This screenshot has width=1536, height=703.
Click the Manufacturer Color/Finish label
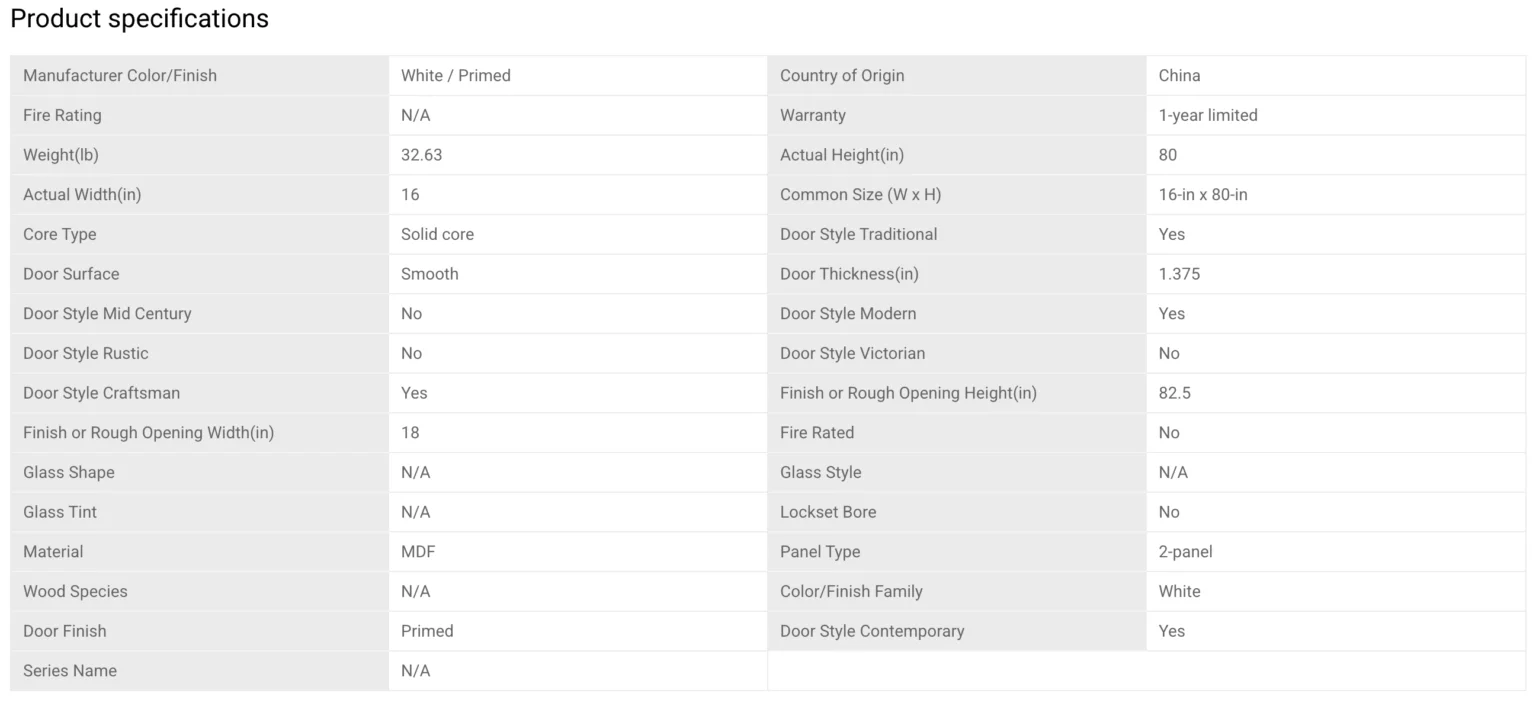[120, 76]
